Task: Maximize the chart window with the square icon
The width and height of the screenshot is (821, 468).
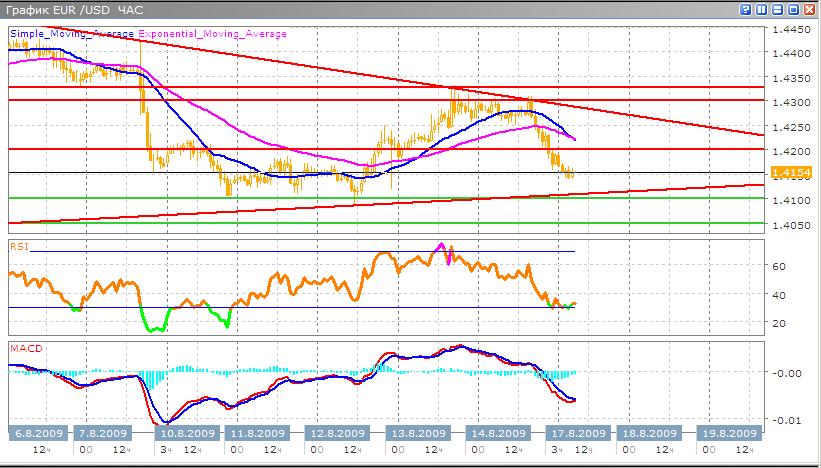Action: pos(793,9)
